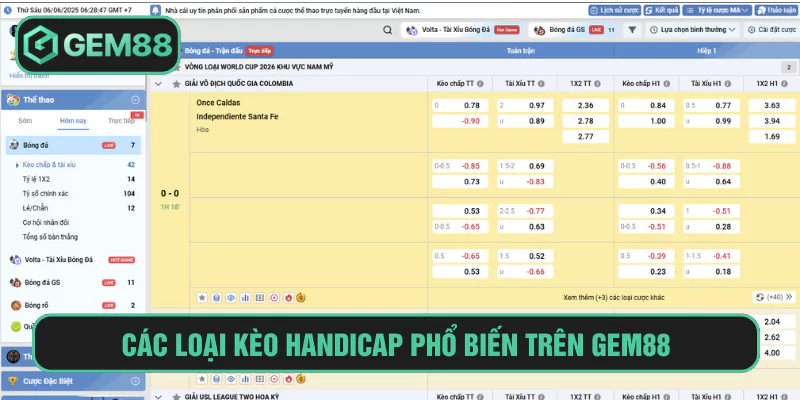
Task: Click info icon next to Kèo chấp H1
Action: click(x=666, y=84)
